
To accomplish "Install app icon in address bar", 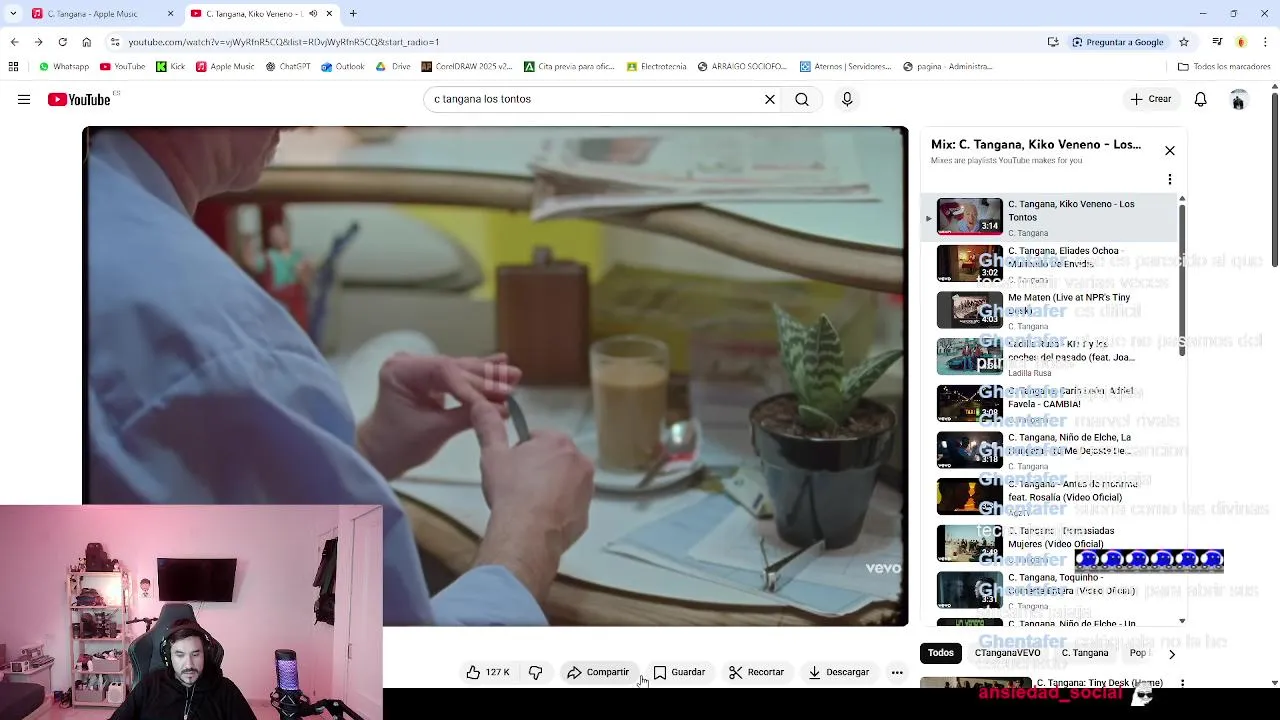I will tap(1053, 42).
